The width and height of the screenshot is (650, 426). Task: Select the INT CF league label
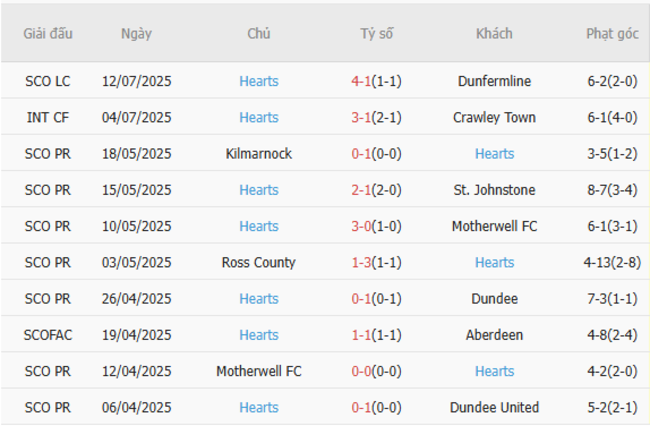48,117
